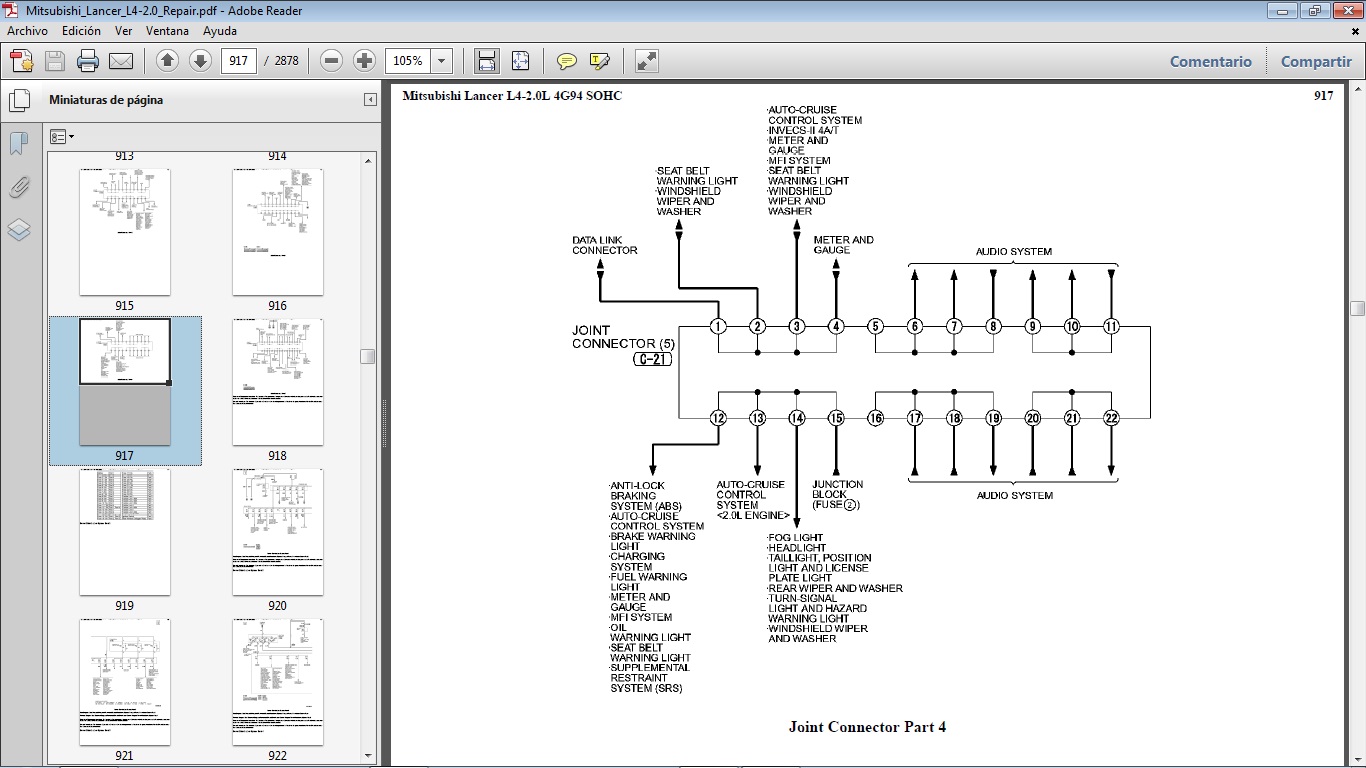The height and width of the screenshot is (768, 1366).
Task: Add a sticky note comment
Action: (566, 60)
